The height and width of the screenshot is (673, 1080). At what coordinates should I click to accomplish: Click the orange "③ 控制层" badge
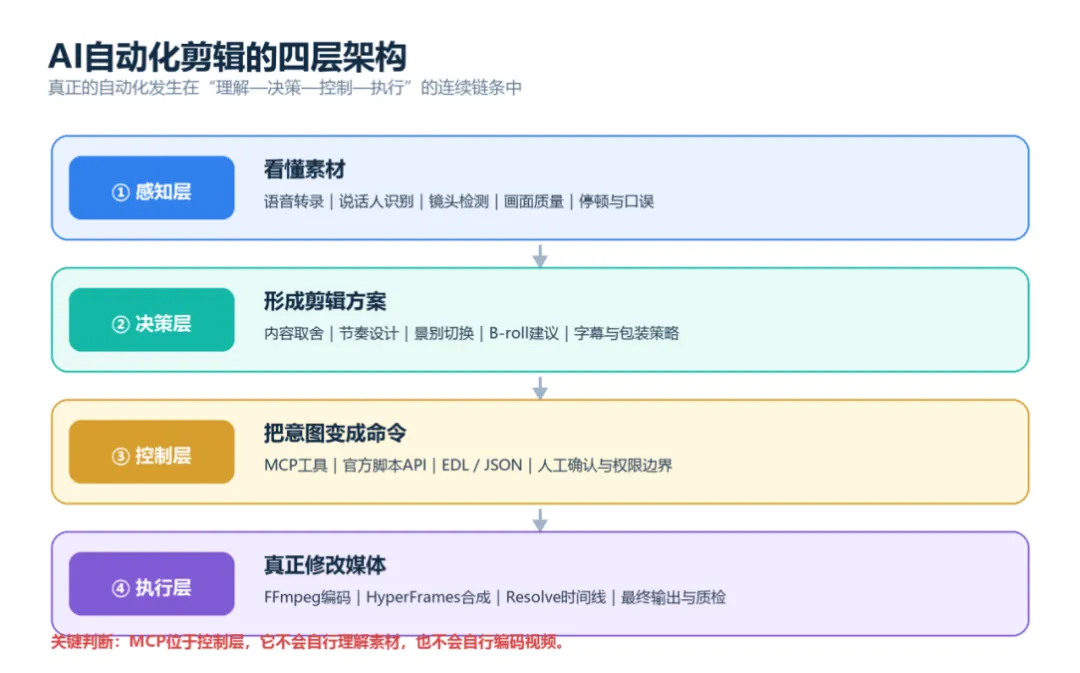click(x=152, y=452)
